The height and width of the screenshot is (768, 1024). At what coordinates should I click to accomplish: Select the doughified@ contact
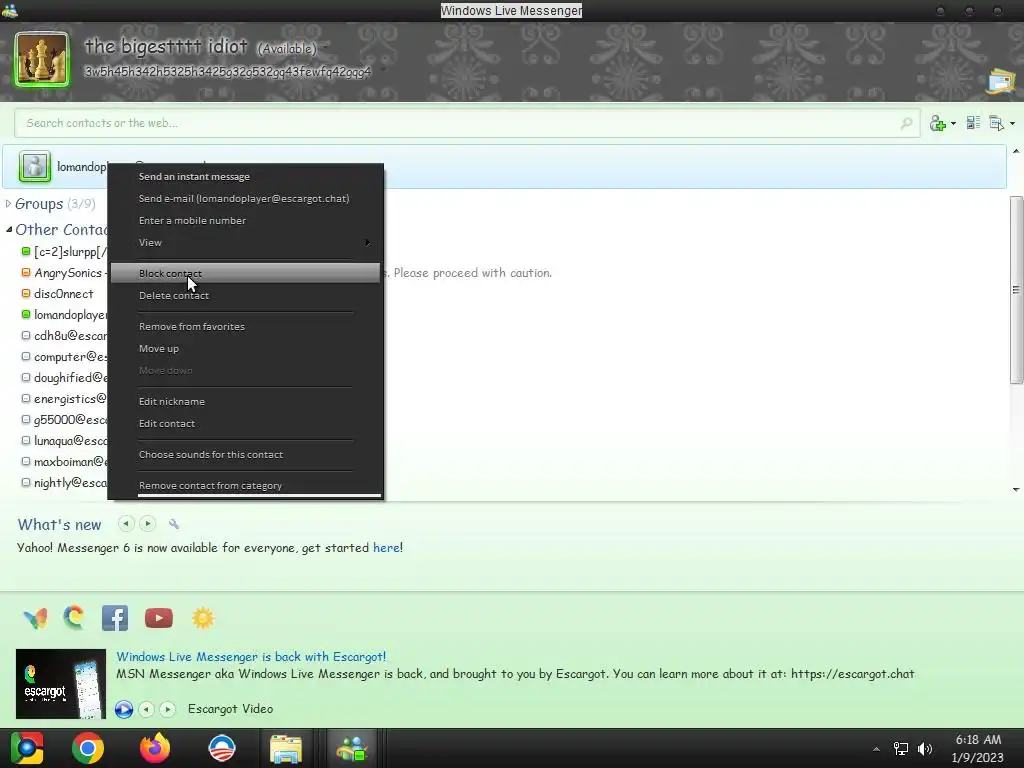[65, 377]
